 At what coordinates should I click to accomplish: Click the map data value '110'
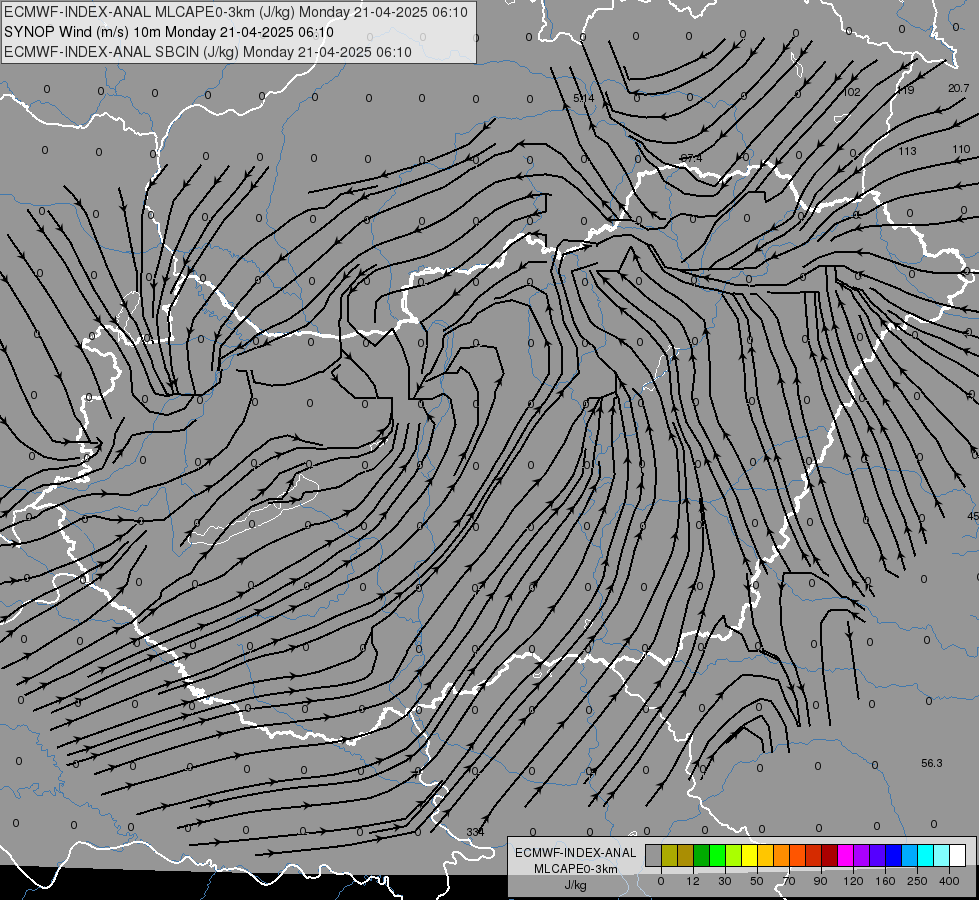[962, 149]
